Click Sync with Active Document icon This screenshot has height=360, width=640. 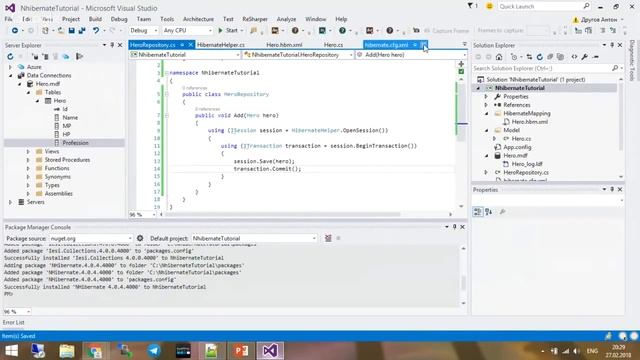(529, 57)
